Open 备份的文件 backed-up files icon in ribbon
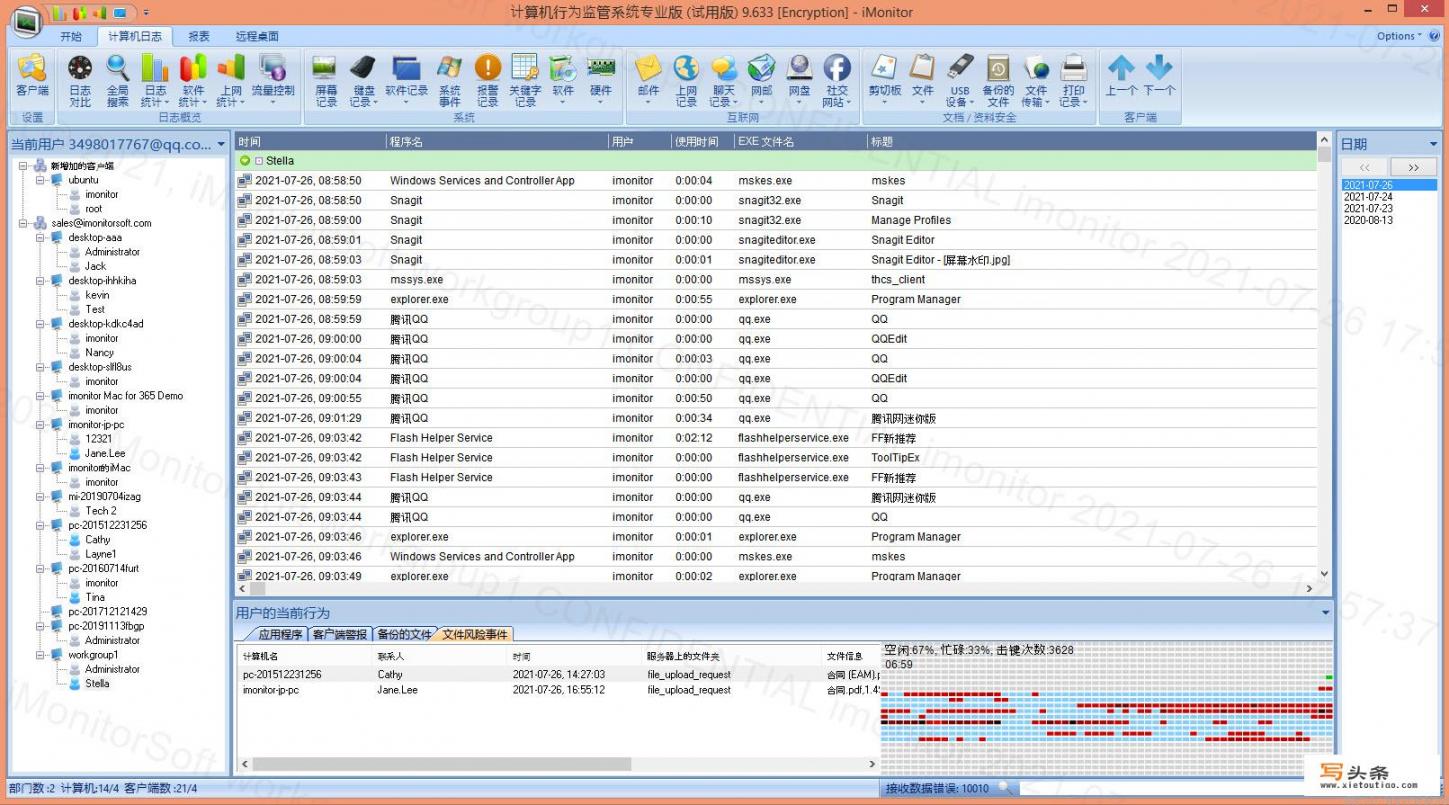 (998, 79)
